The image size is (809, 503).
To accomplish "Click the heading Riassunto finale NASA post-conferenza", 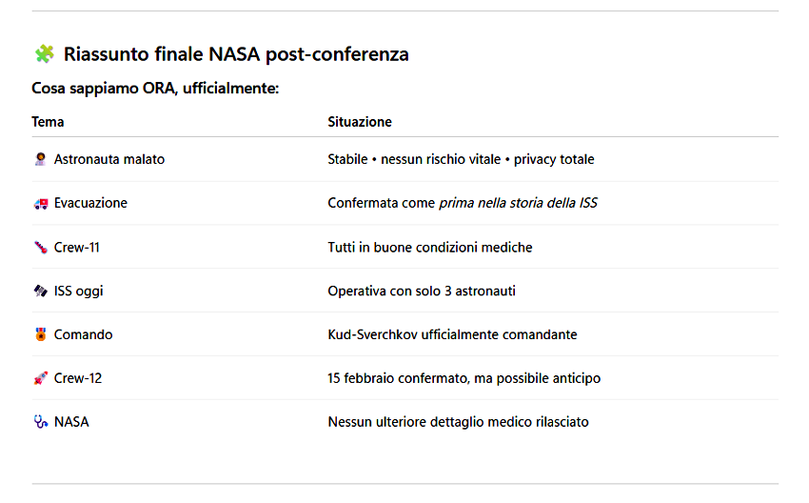I will [236, 54].
